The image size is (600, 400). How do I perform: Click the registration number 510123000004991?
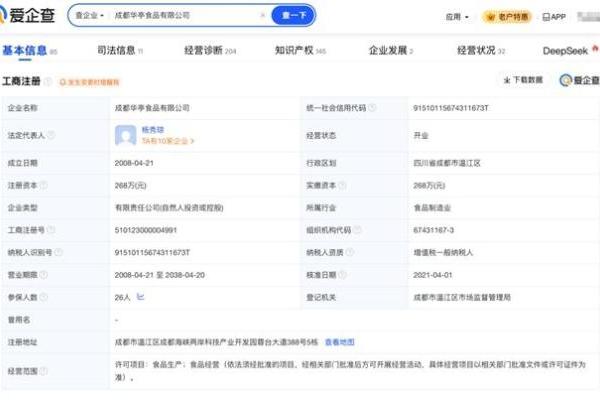click(145, 230)
